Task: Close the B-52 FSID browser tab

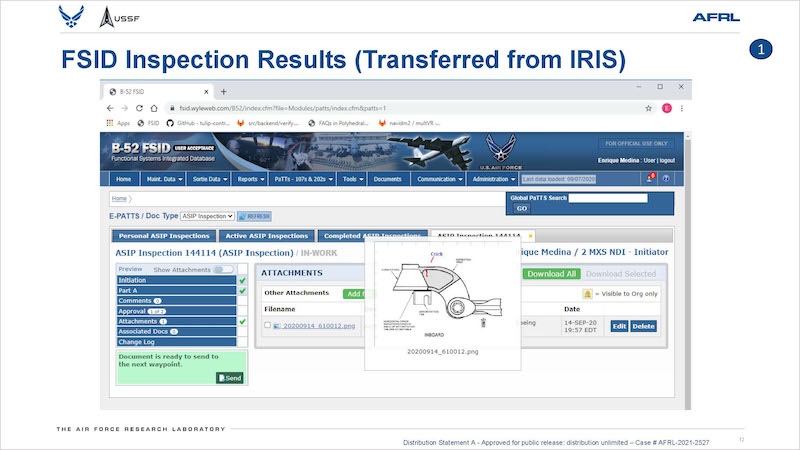Action: click(206, 92)
